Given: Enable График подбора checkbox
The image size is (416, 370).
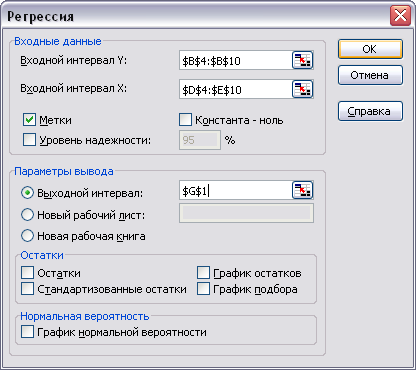Looking at the screenshot, I should point(203,289).
